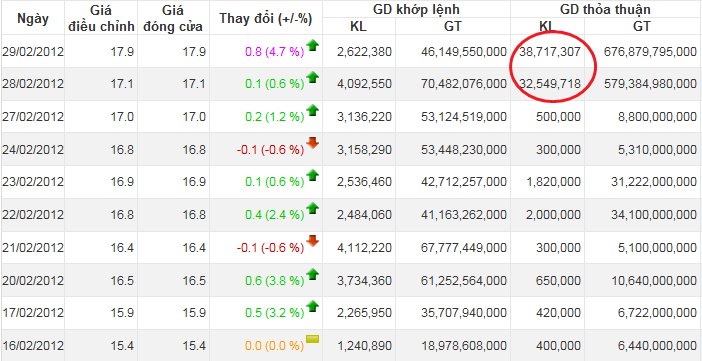Click the GT subheader under GD thỏa thuận
This screenshot has height=361, width=702.
click(x=642, y=26)
